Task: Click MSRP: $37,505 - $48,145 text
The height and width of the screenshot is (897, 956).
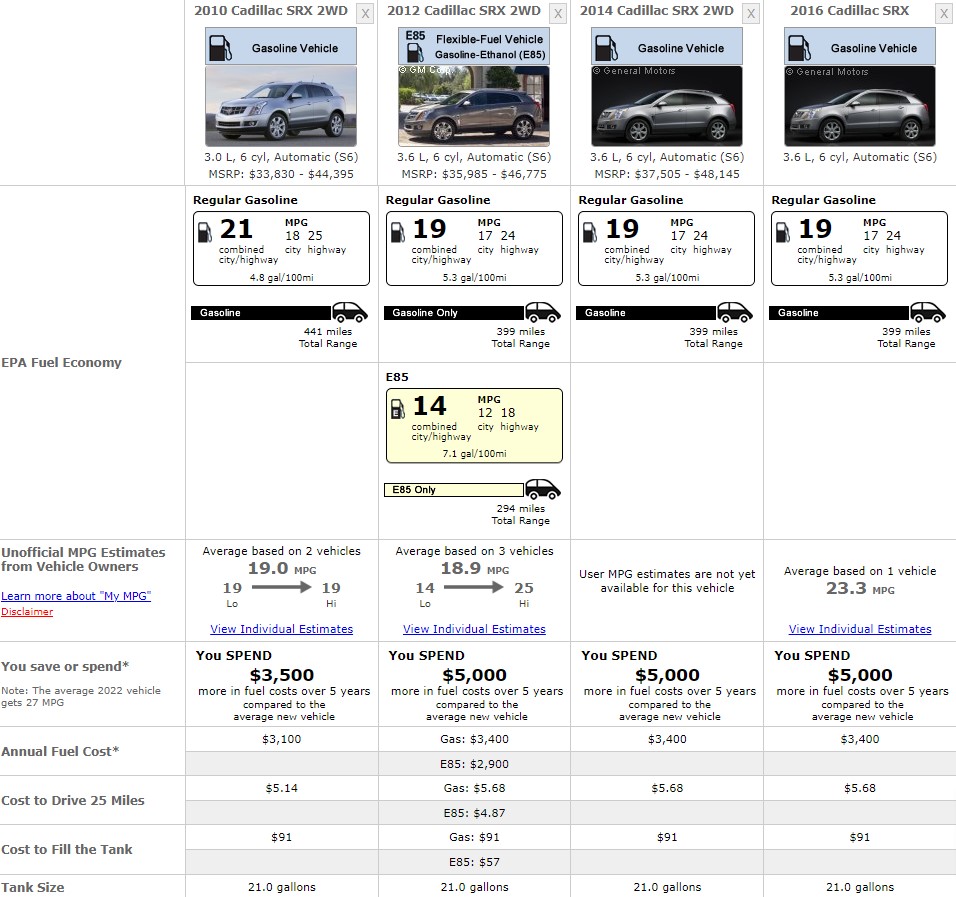Action: (x=667, y=174)
